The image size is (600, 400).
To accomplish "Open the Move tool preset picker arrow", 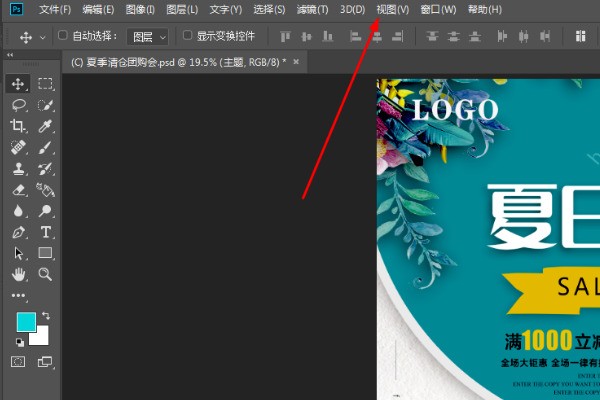I will (43, 38).
